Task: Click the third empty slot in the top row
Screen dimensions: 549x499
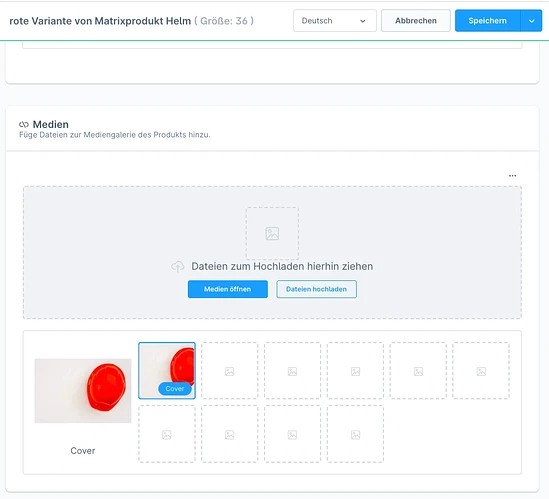Action: (x=355, y=370)
